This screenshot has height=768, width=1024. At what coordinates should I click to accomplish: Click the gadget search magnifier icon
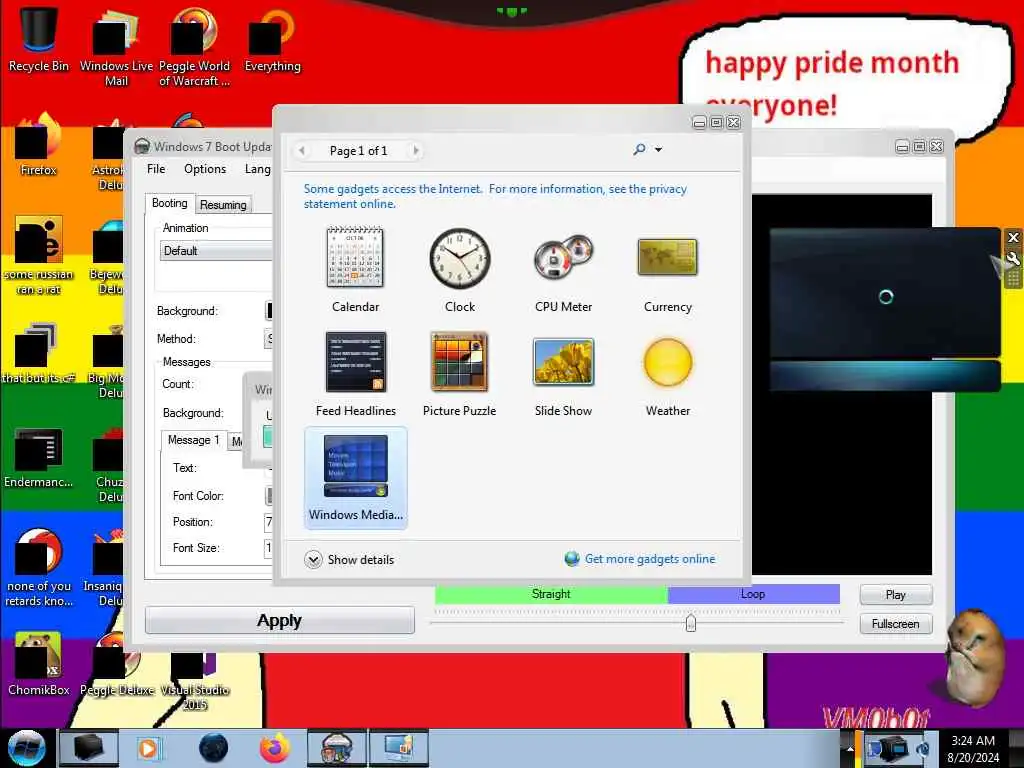click(639, 150)
